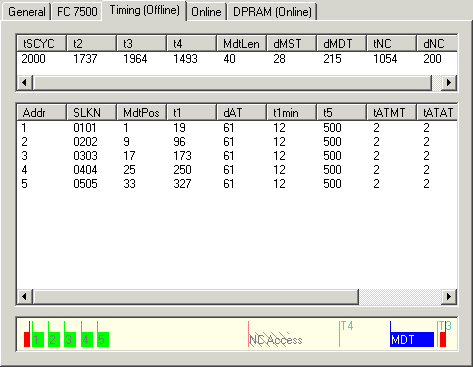
Task: Open the FC 7500 tab
Action: [77, 12]
